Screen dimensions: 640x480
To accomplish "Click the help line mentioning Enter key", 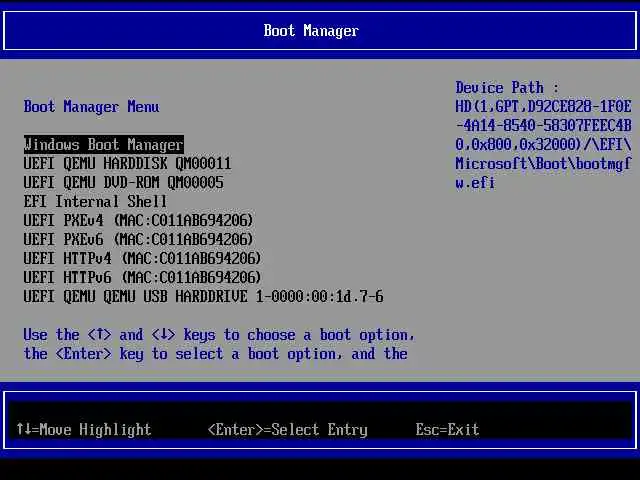I will [x=216, y=354].
